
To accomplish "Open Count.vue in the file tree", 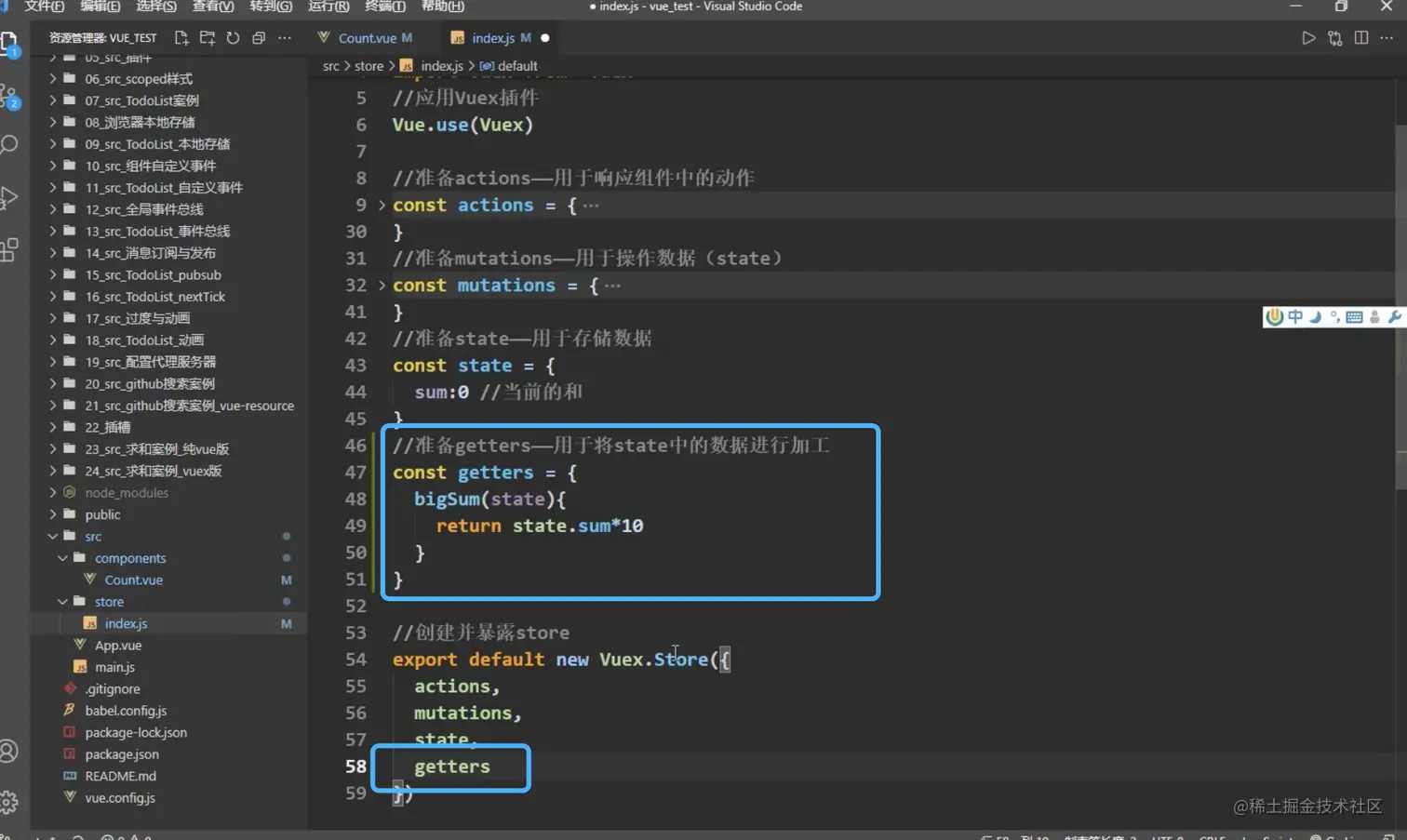I will pyautogui.click(x=133, y=580).
